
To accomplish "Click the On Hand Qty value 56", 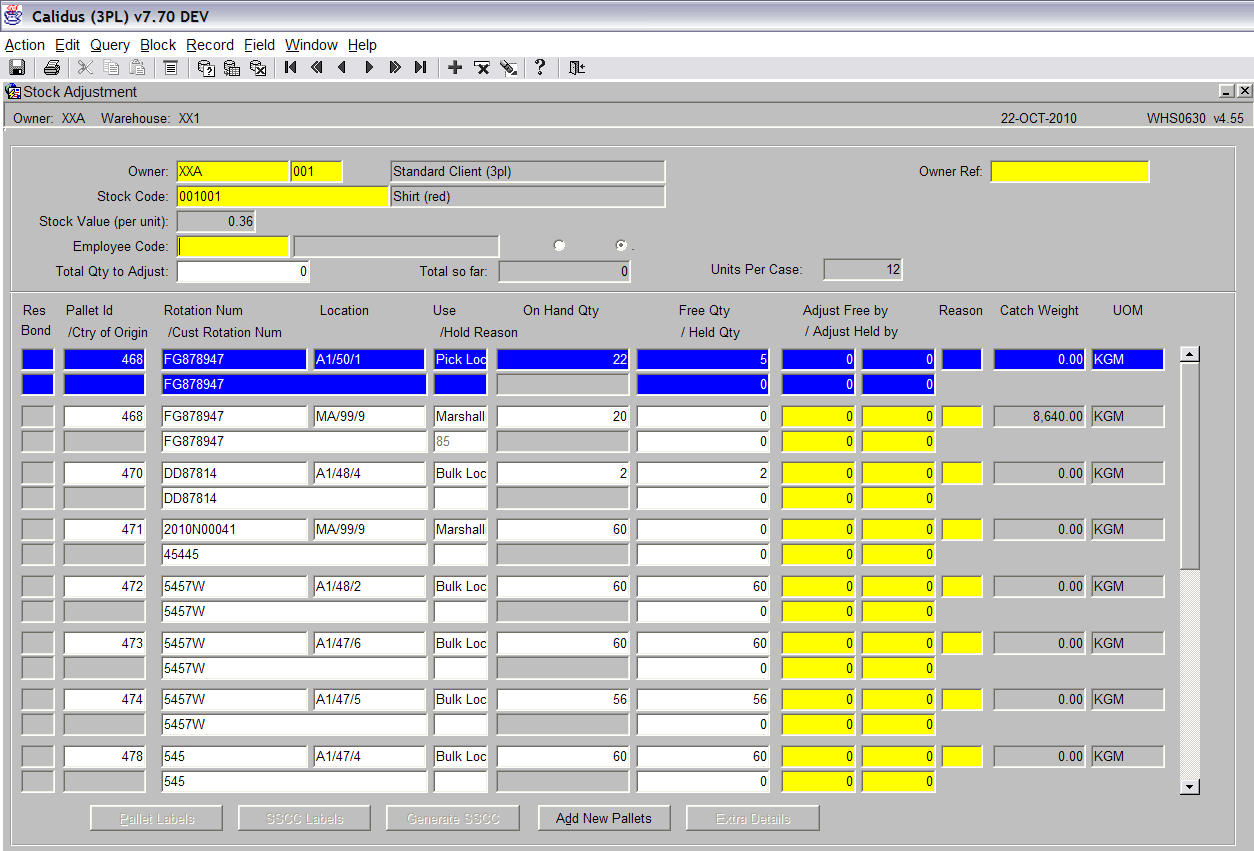I will tap(563, 699).
